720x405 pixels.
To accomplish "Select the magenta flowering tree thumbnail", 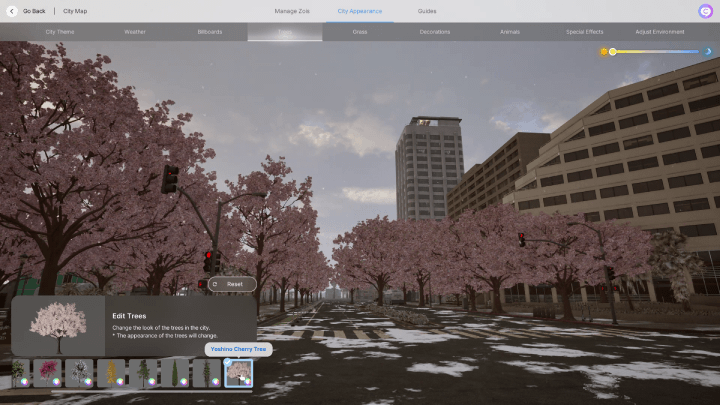I will [47, 373].
